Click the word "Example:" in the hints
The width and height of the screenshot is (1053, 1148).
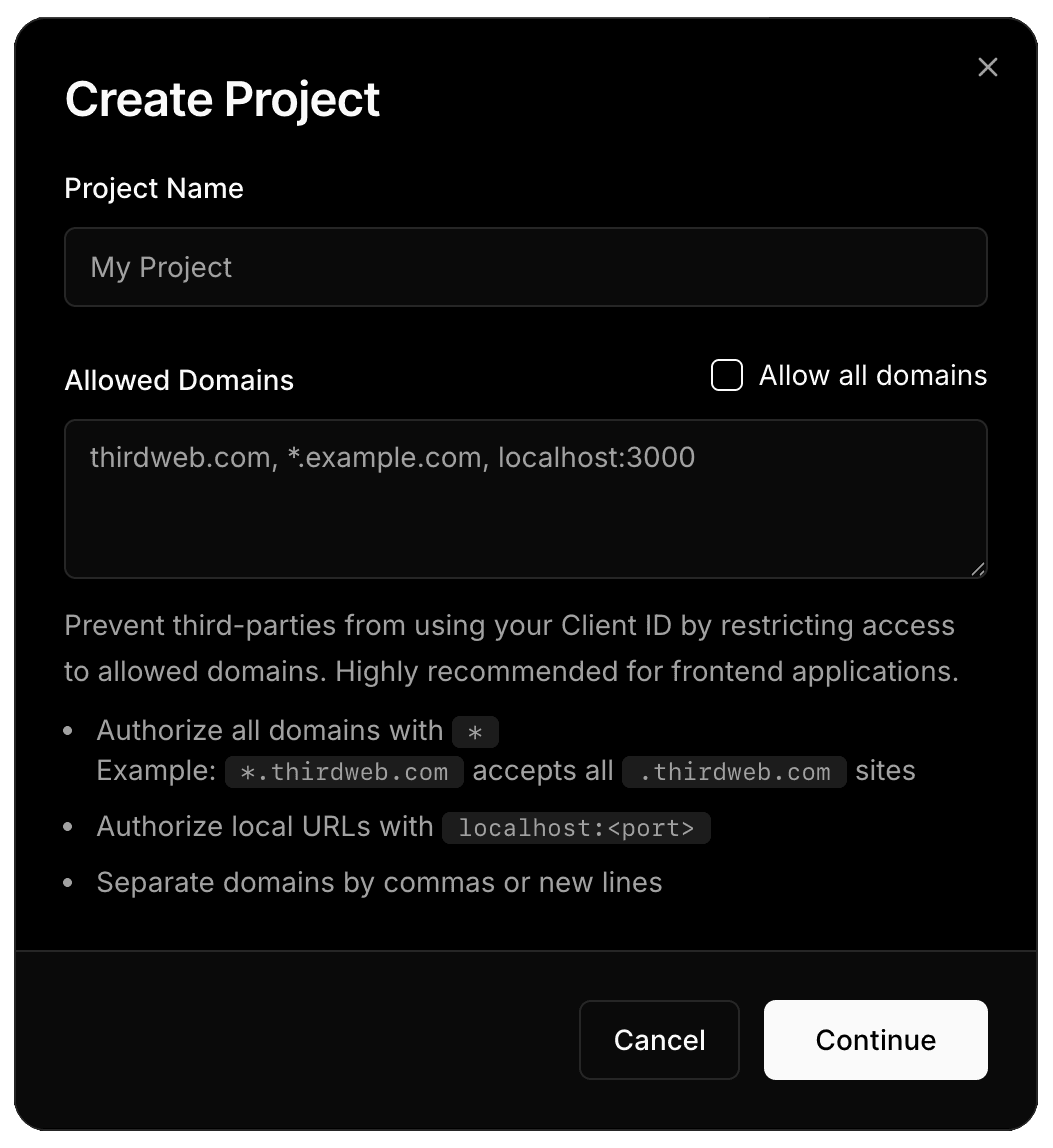coord(156,771)
